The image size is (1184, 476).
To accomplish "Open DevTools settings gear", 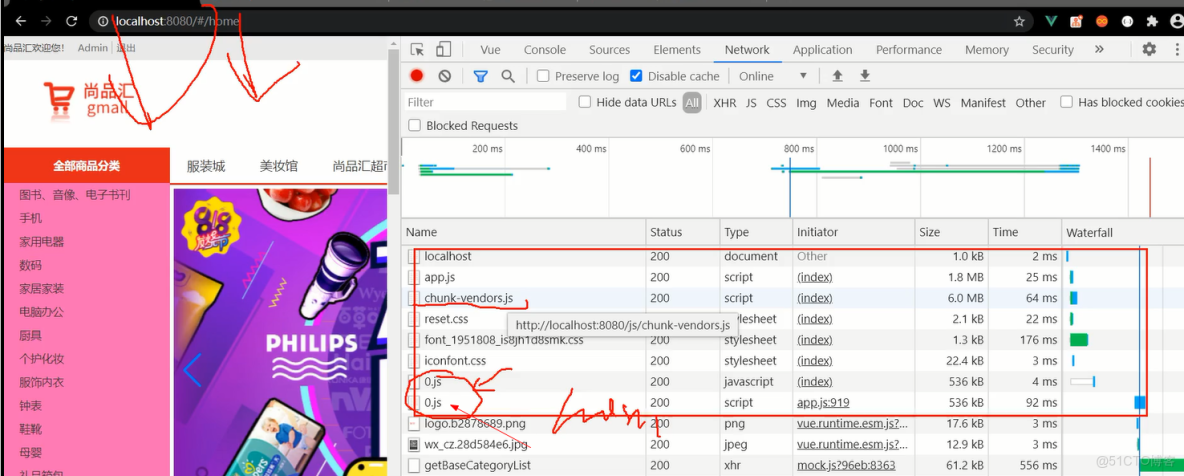I will pos(1149,49).
